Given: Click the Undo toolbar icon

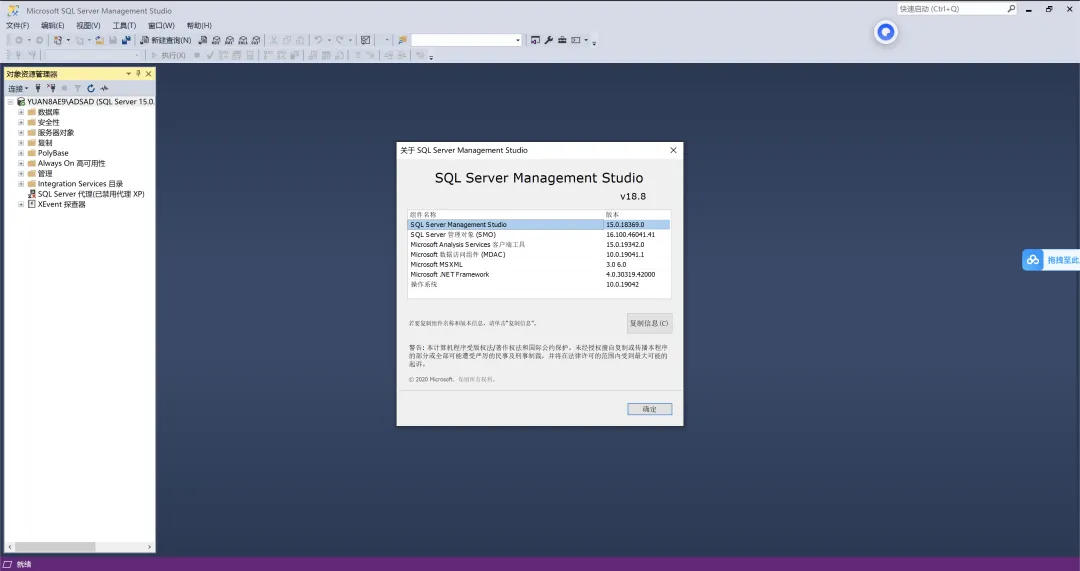Looking at the screenshot, I should [318, 40].
